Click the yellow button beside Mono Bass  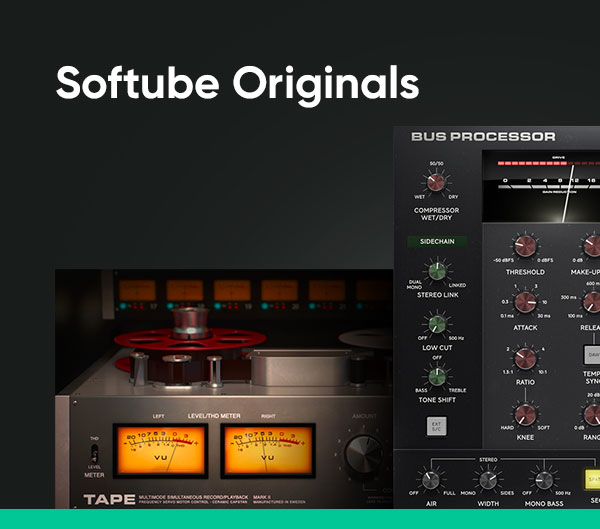(593, 479)
